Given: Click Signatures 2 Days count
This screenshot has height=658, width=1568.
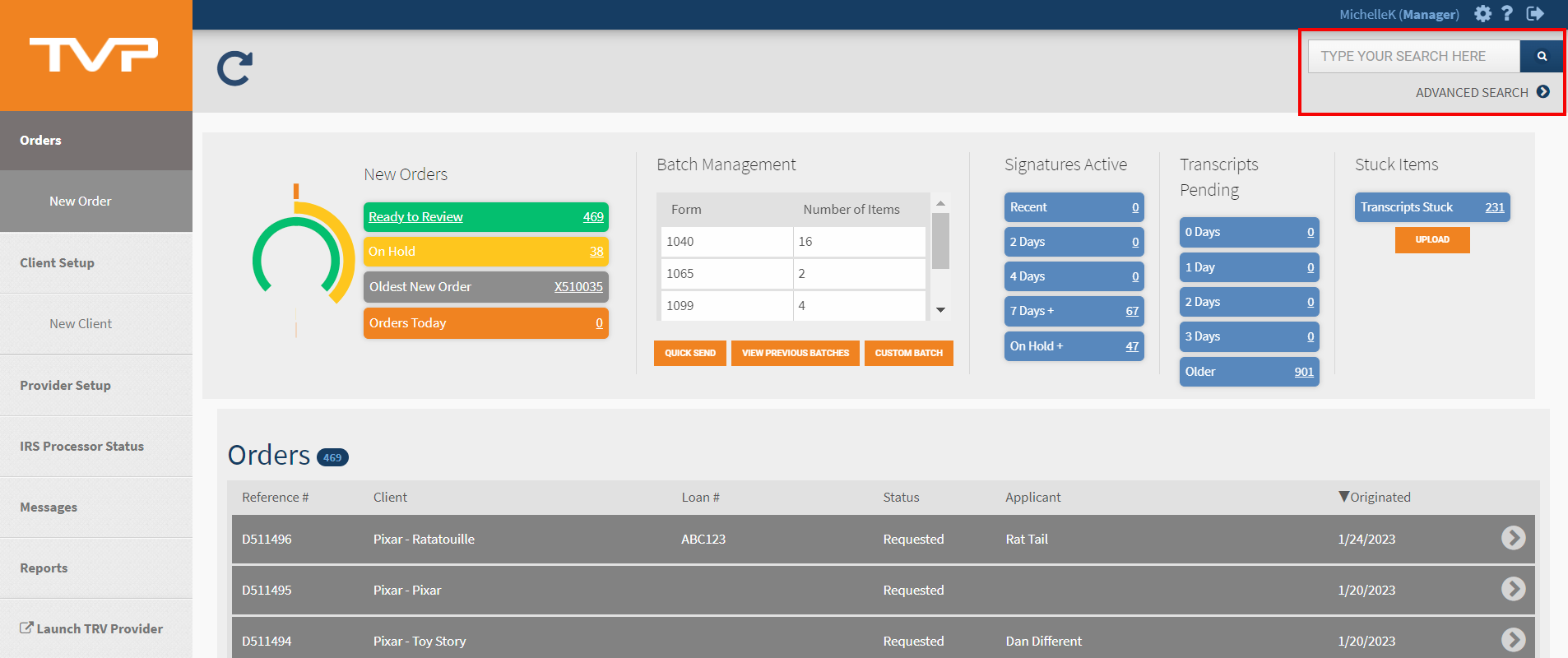Looking at the screenshot, I should [1135, 242].
